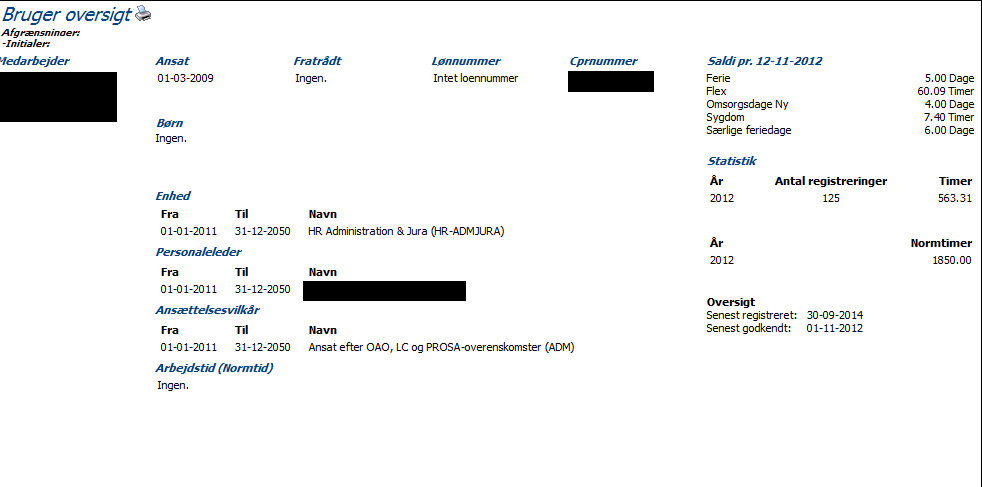Image resolution: width=982 pixels, height=487 pixels.
Task: Click the Saldi pr. 12-11-2012 heading
Action: coord(764,61)
